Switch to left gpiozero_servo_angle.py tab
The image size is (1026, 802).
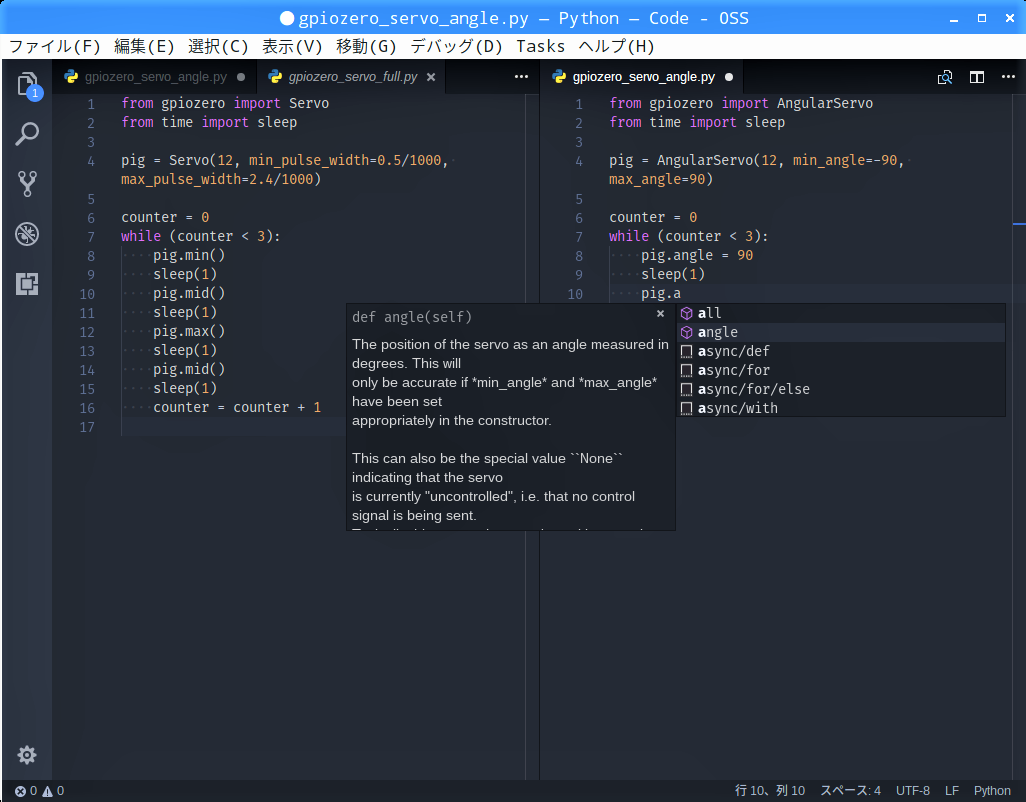(155, 77)
